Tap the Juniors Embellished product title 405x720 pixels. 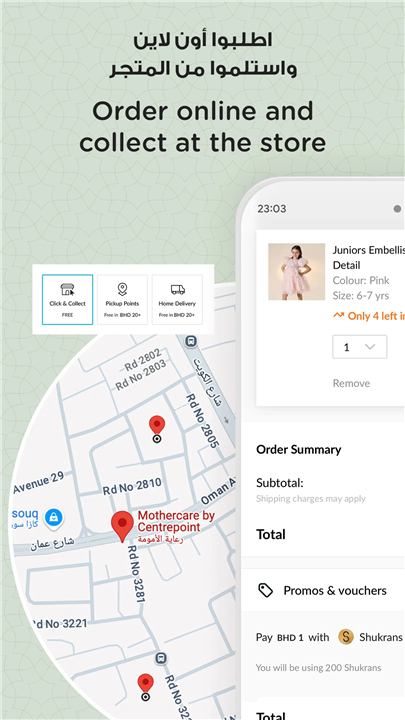pyautogui.click(x=369, y=258)
